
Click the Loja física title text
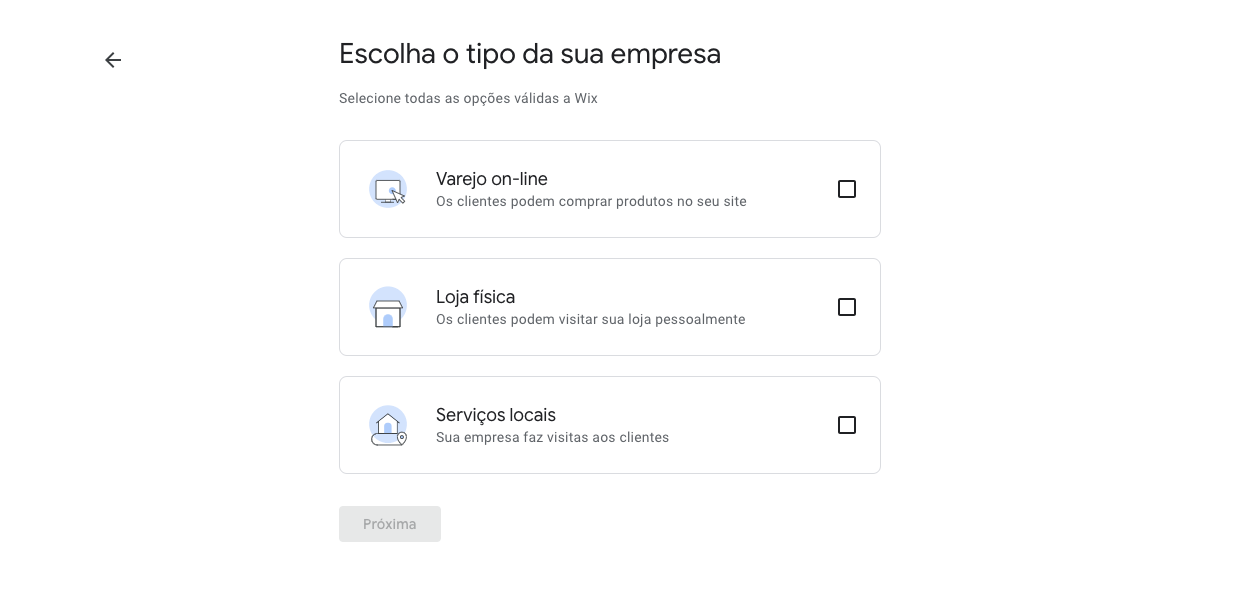pos(475,297)
